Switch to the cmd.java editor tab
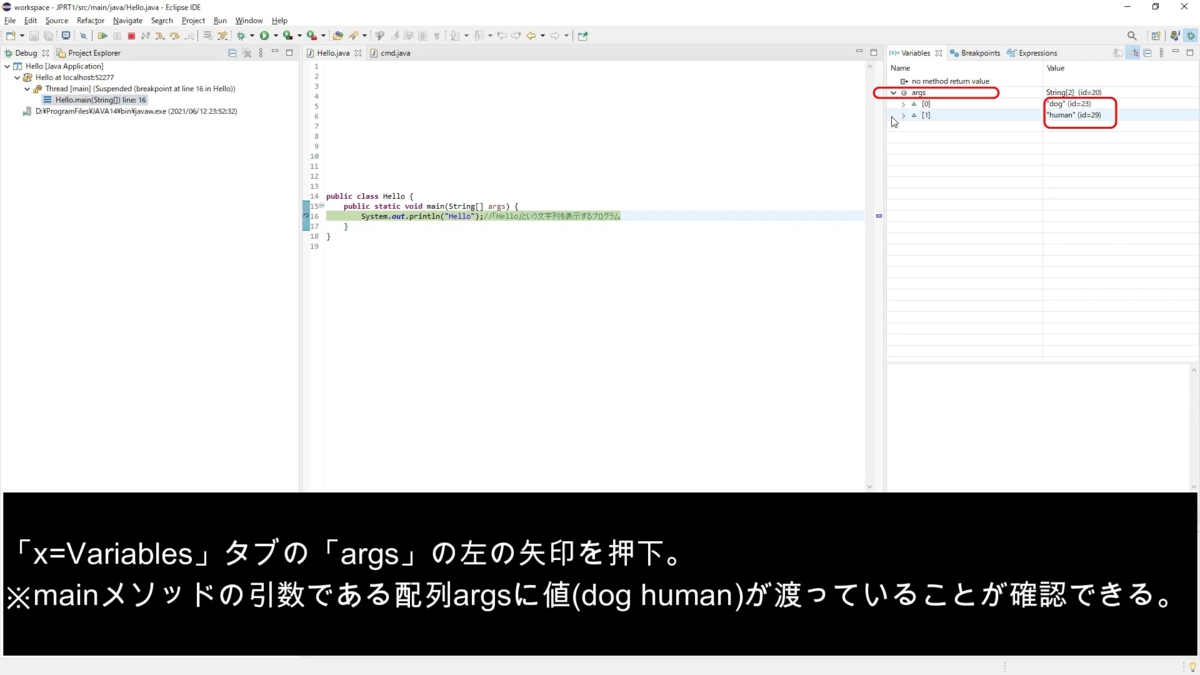Screen dimensions: 1200x675 coord(390,53)
